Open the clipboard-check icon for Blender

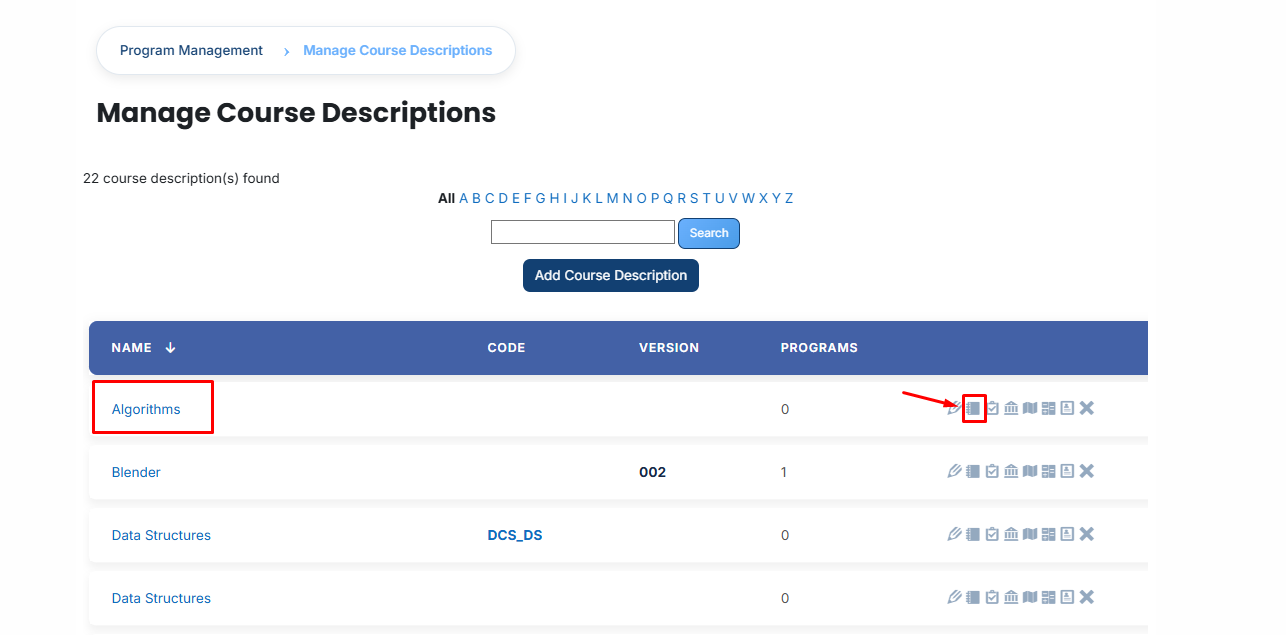[x=992, y=471]
